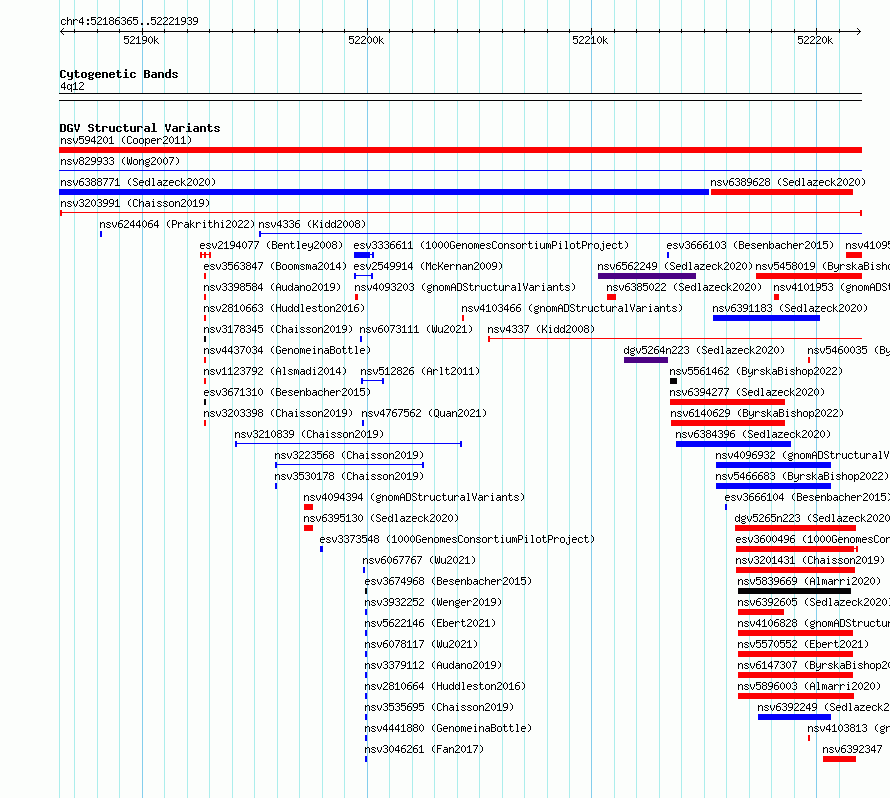Open nsv4441880 (GenomeinaBottle) label
The width and height of the screenshot is (890, 798).
point(448,728)
